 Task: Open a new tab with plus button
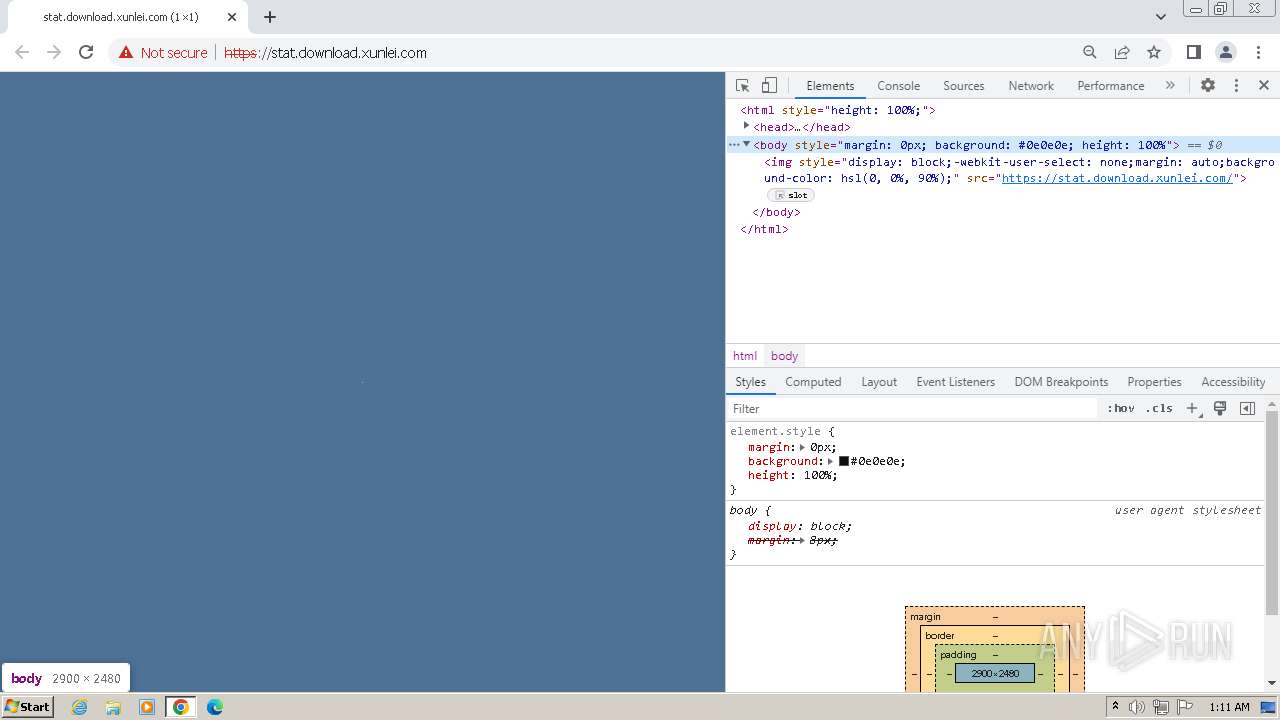point(270,17)
